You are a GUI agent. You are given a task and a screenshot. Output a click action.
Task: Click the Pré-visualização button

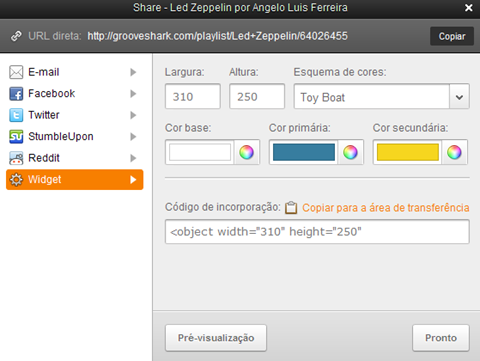point(216,338)
